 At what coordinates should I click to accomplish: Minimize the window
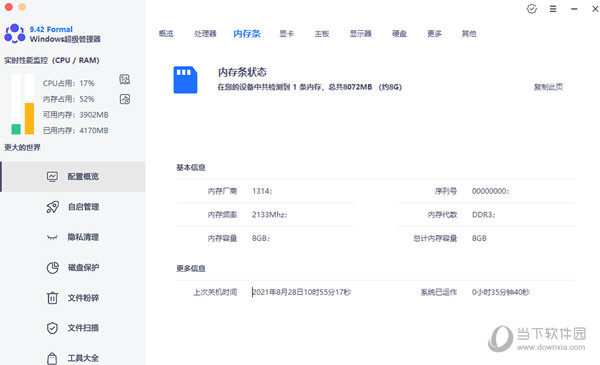pyautogui.click(x=574, y=9)
